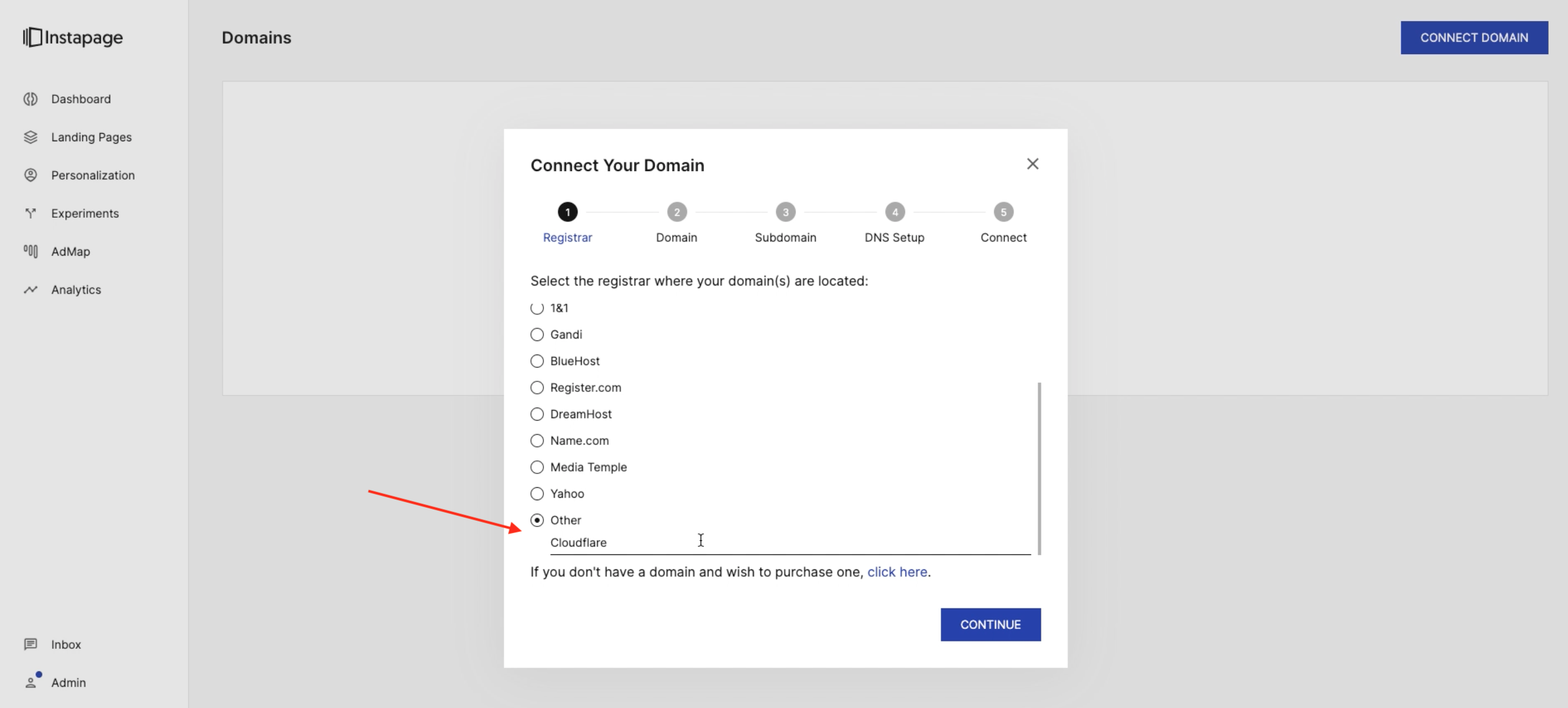Open Inbox via its message icon
The height and width of the screenshot is (708, 1568).
(30, 644)
